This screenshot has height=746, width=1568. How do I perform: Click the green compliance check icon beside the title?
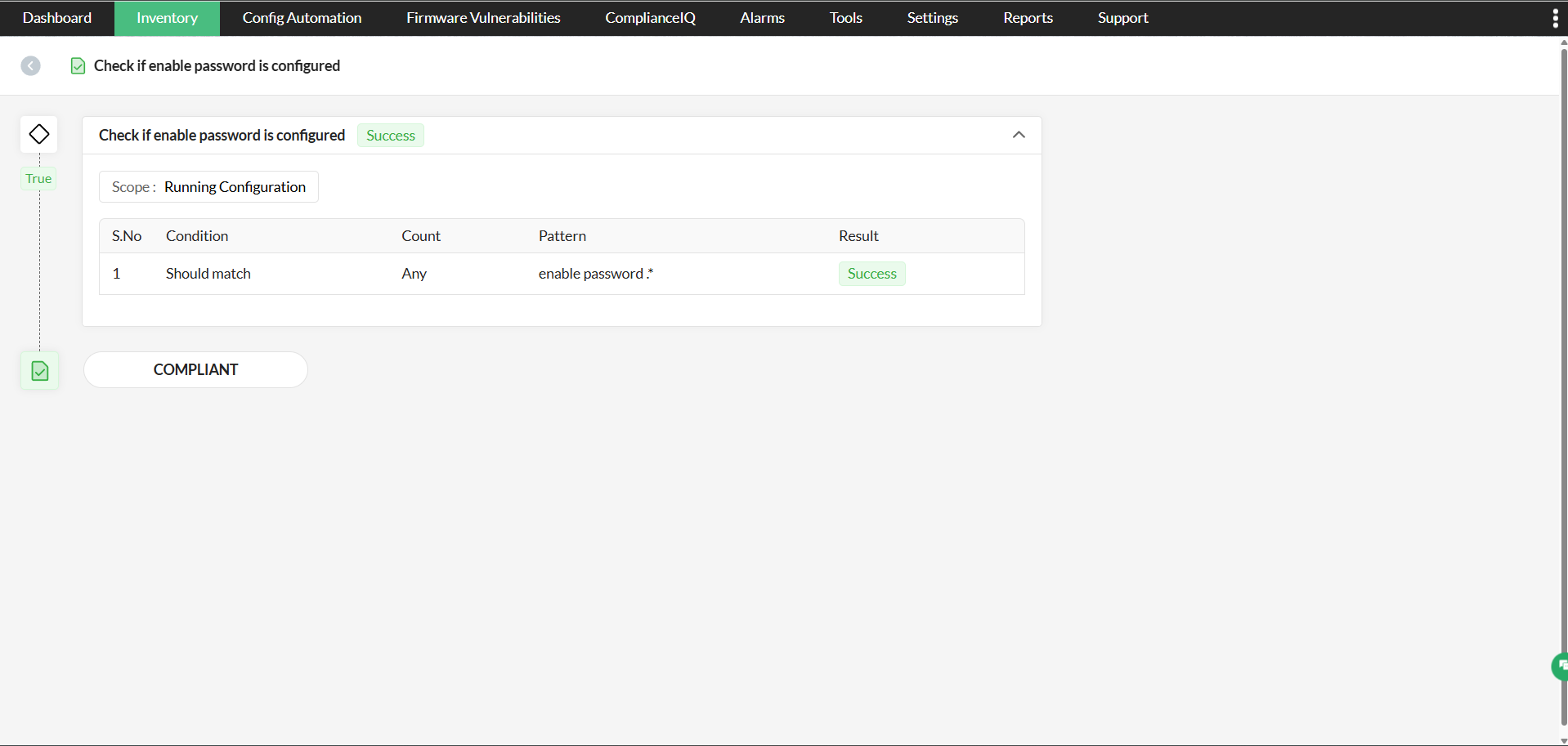[78, 66]
